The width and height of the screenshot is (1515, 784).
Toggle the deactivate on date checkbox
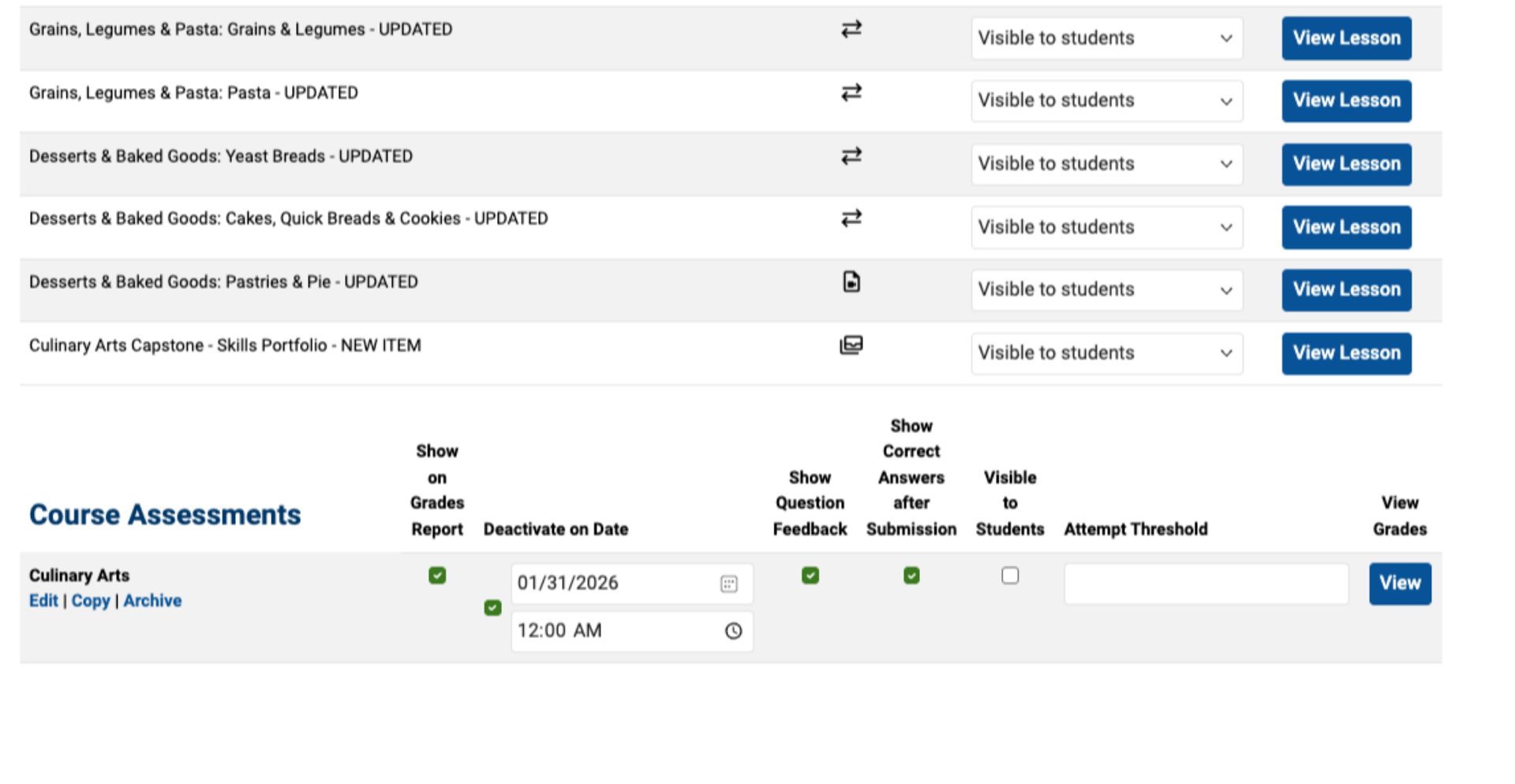pos(492,607)
